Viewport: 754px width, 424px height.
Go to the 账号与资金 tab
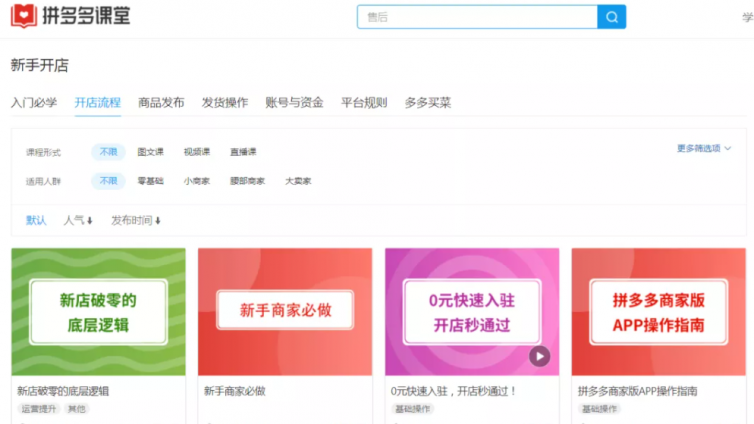(294, 102)
